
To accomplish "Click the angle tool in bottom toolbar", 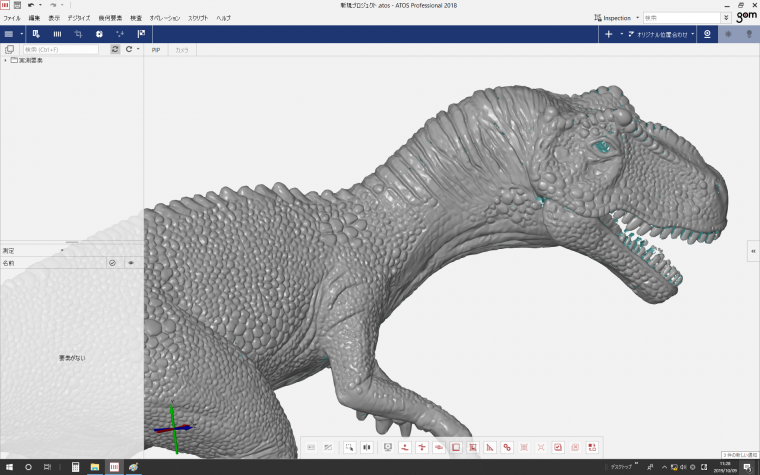I will tap(490, 447).
